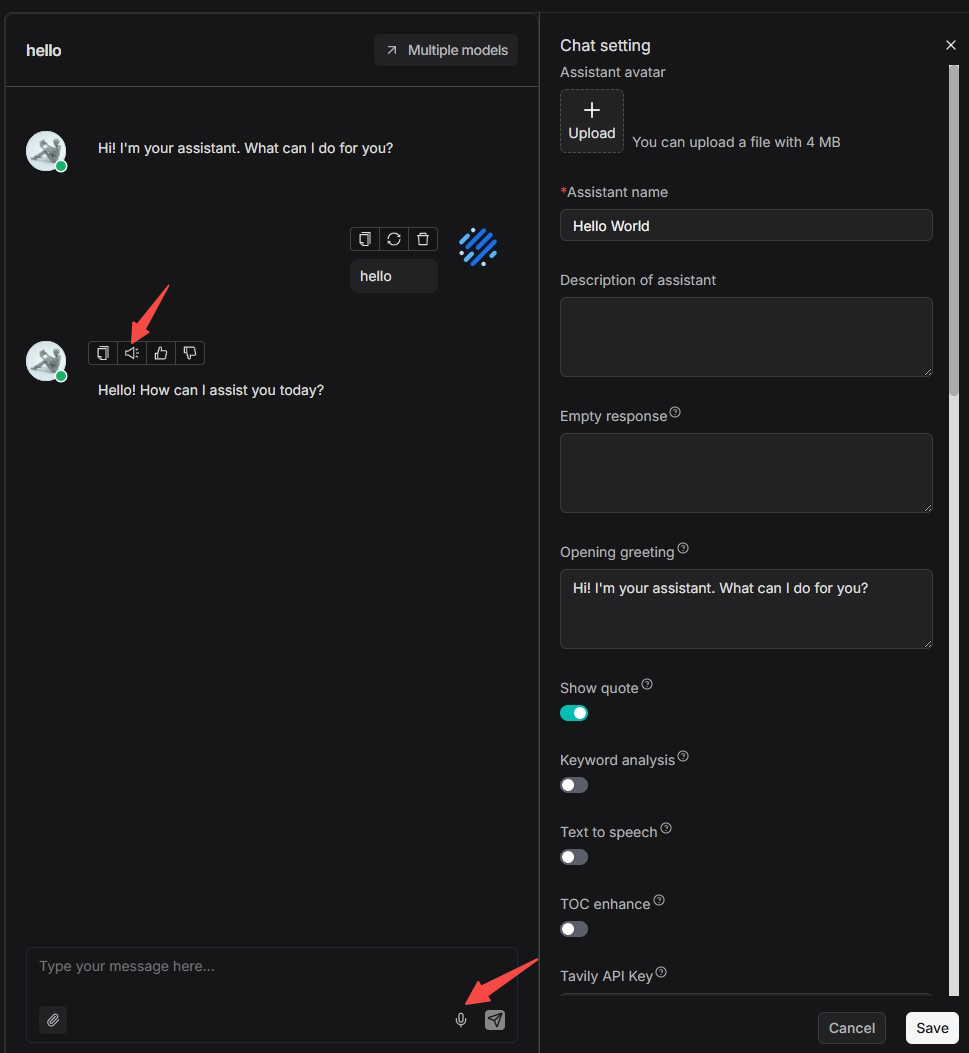The image size is (969, 1053).
Task: Click the Assistant name input field
Action: [746, 226]
